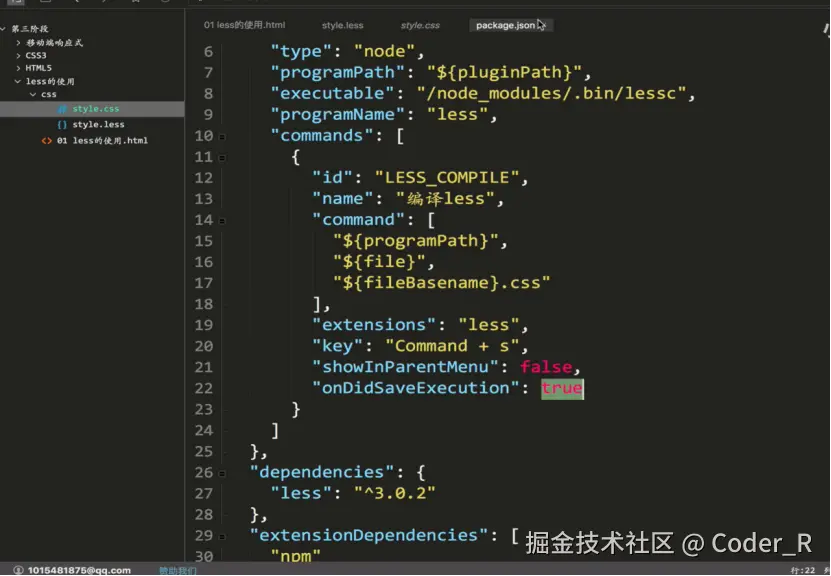Screen dimensions: 831x576
Task: Click the "/node_modules/.bin/lessc" path
Action: point(551,93)
